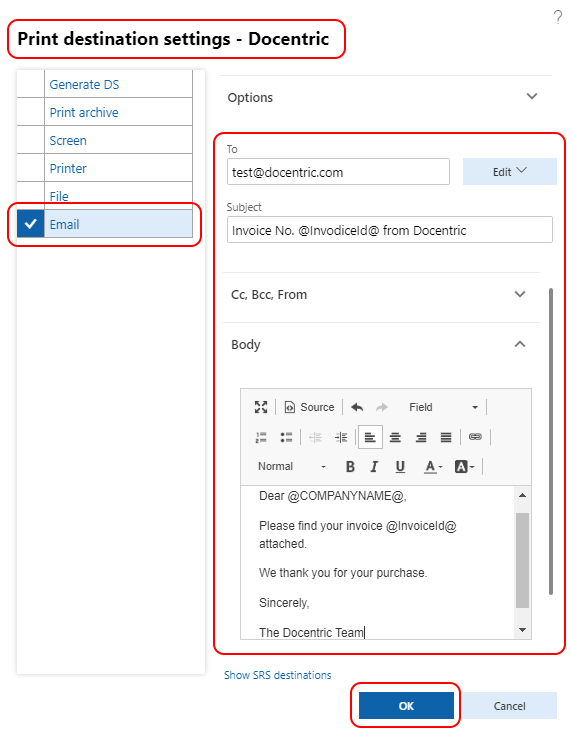
Task: Place cursor after 'The Docentric Team'
Action: (365, 632)
